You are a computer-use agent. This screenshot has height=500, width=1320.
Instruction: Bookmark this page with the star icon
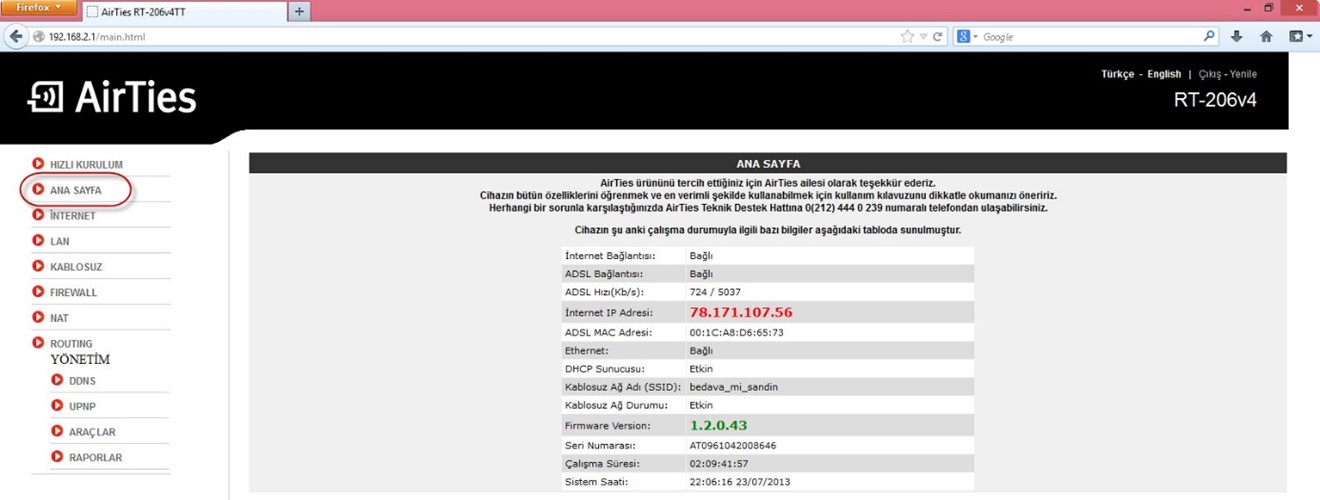point(907,37)
